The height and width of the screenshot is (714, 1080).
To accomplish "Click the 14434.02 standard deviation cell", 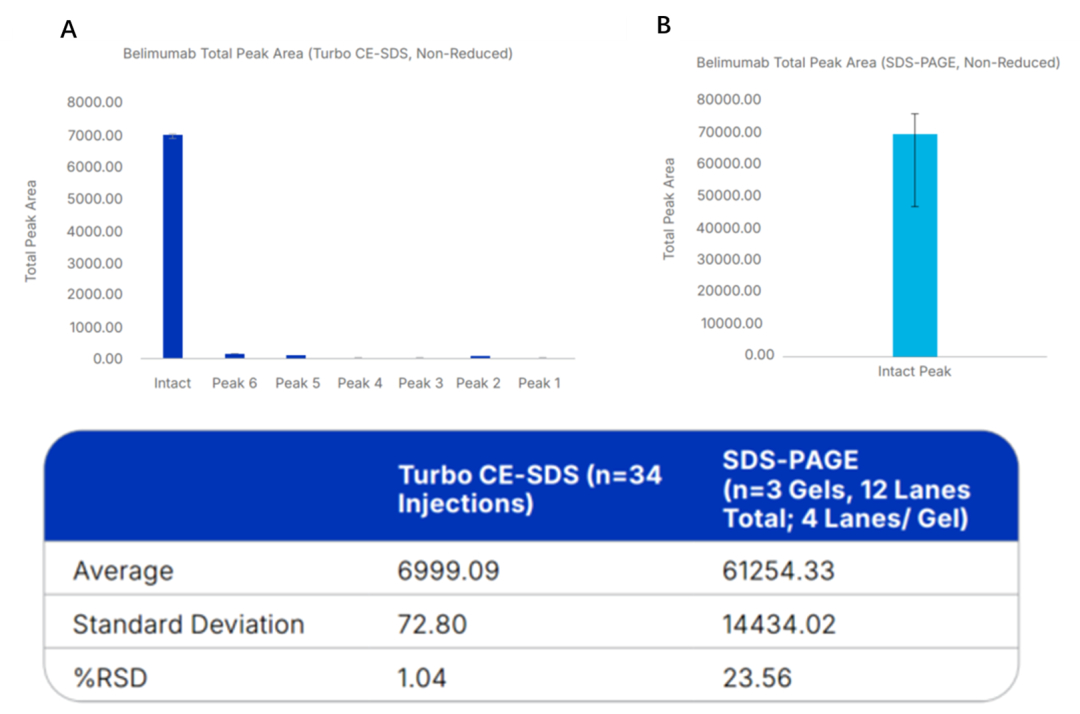I will coord(778,625).
